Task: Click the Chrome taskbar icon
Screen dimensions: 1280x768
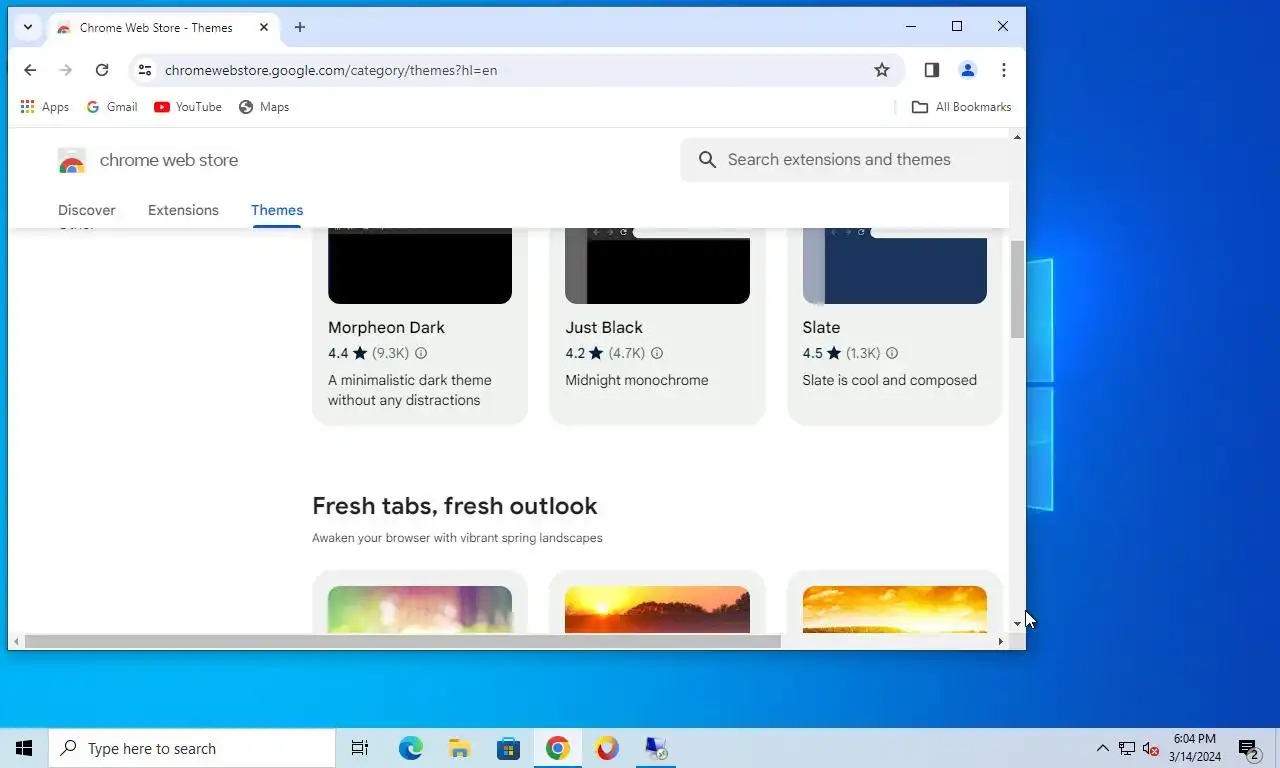Action: pos(558,748)
